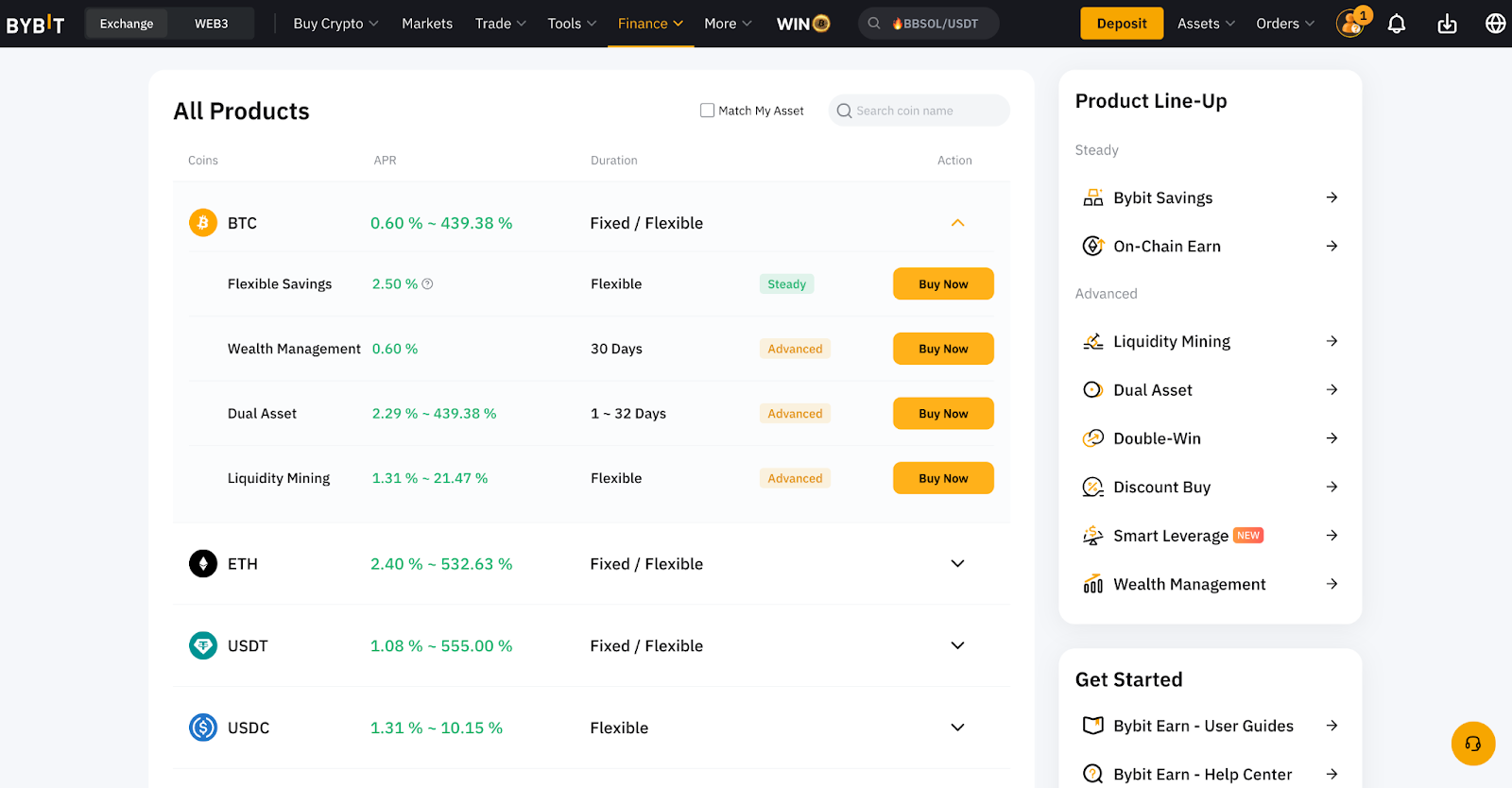Expand the USDT product row
Image resolution: width=1512 pixels, height=788 pixels.
(957, 646)
